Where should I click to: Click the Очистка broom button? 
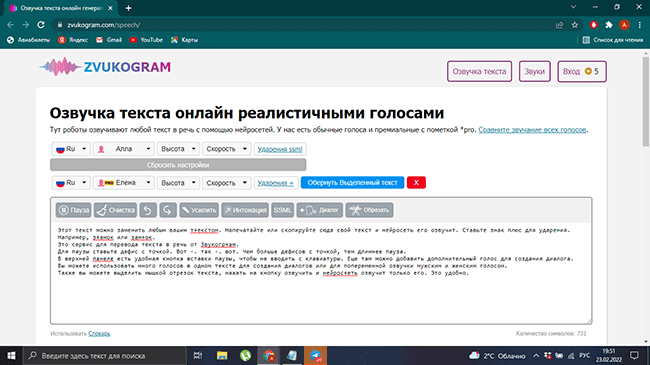[115, 210]
